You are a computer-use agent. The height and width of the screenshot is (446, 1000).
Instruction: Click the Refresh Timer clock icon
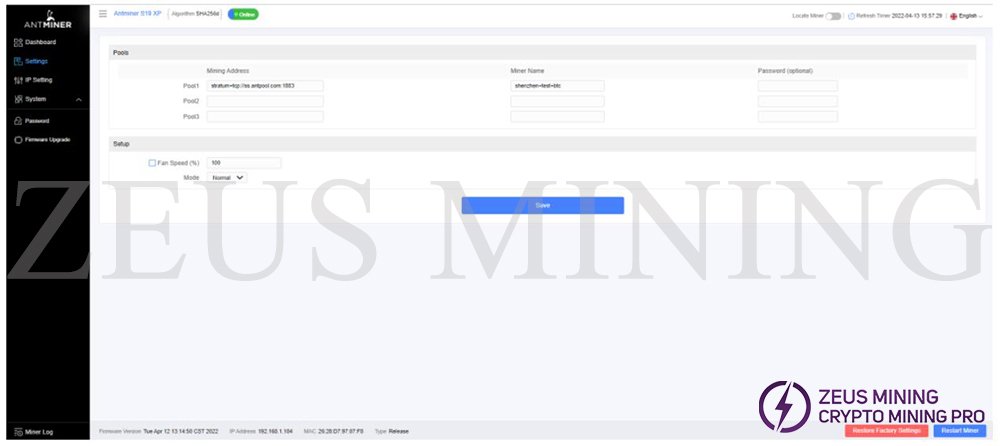click(851, 16)
